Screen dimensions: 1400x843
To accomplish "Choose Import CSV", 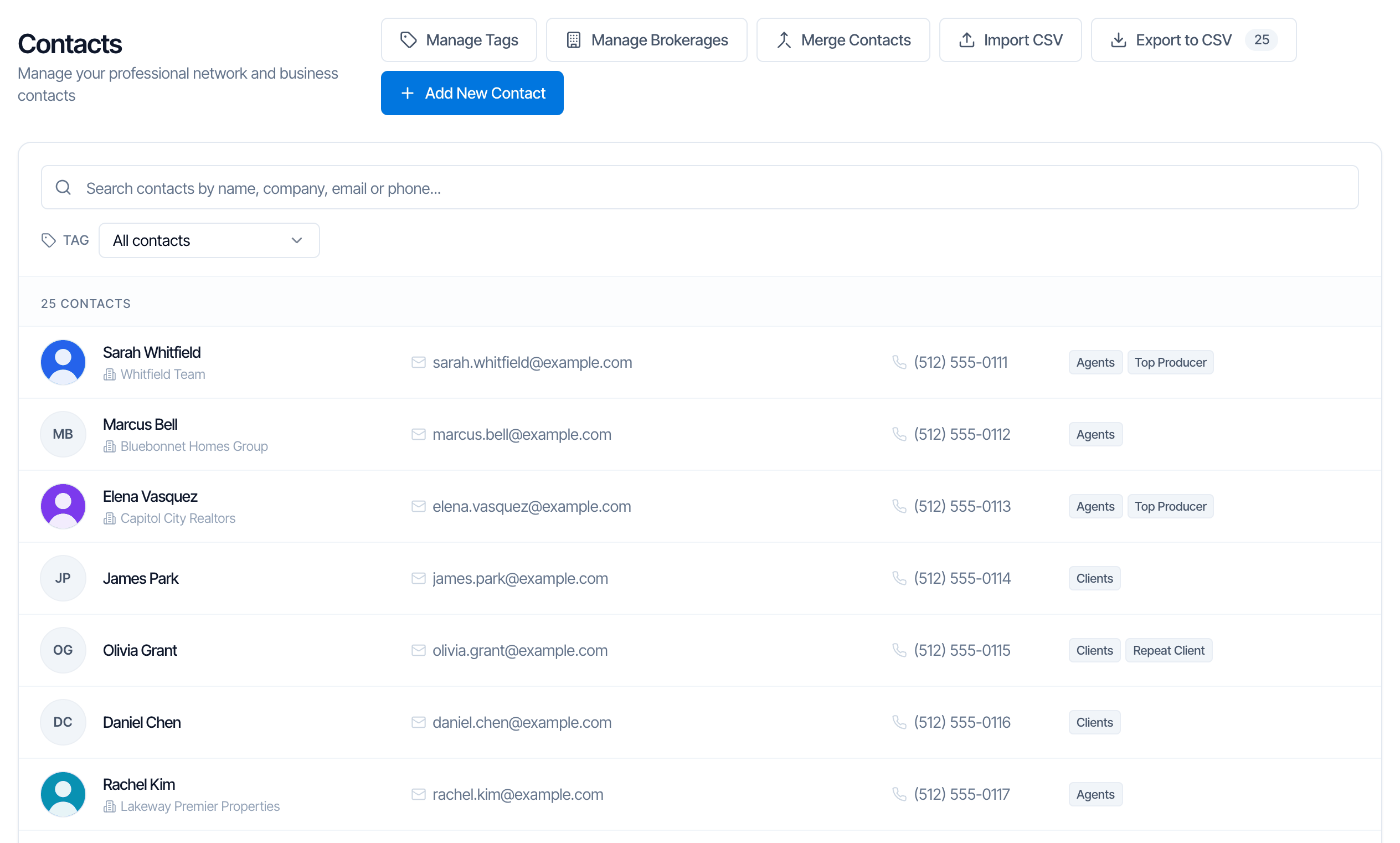I will 1010,40.
